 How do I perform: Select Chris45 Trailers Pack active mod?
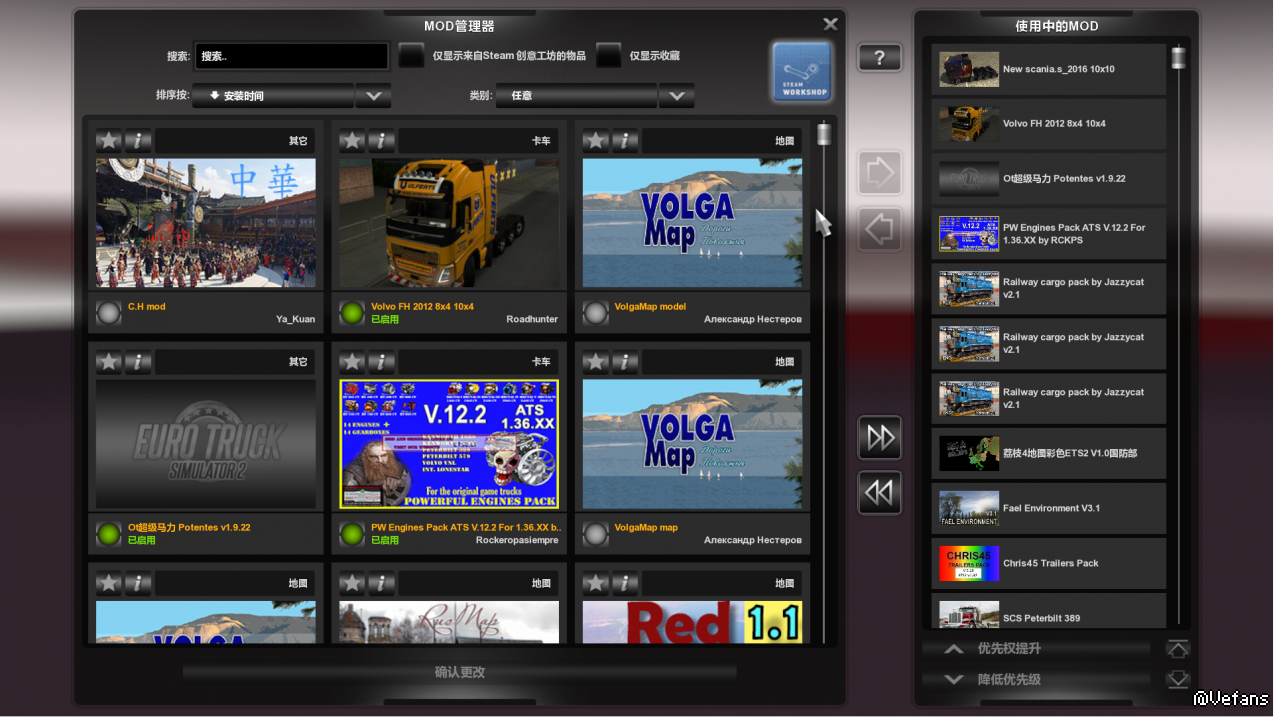coord(1049,563)
